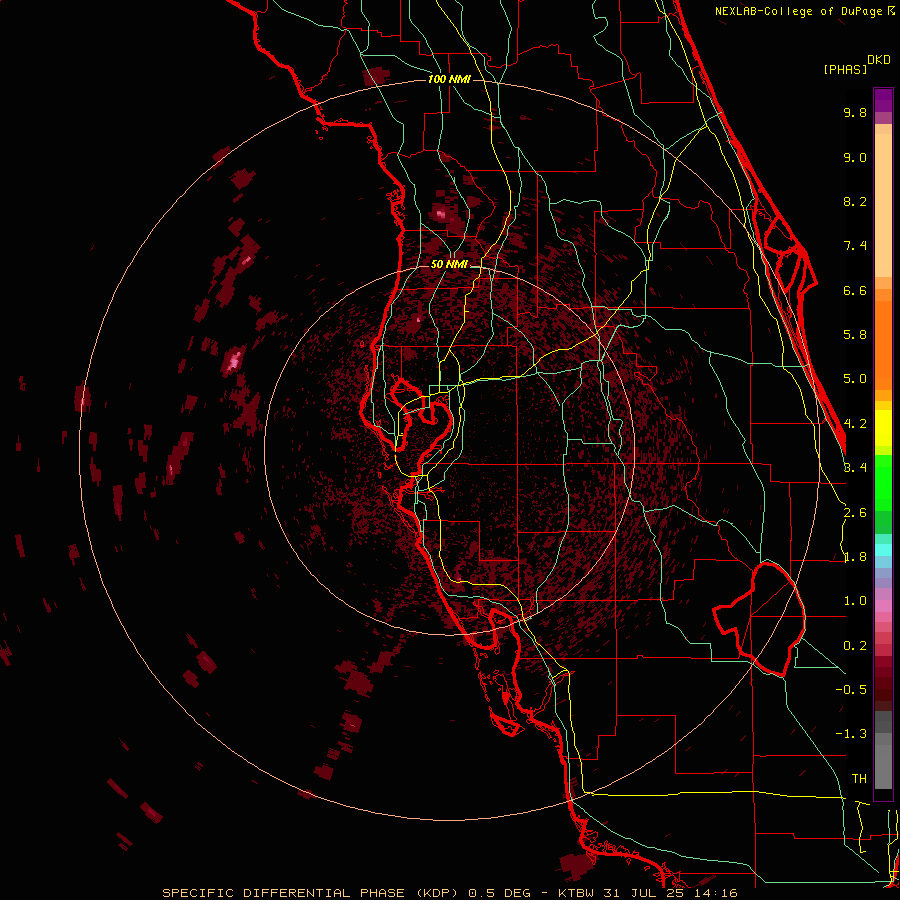The height and width of the screenshot is (900, 900).
Task: Pick the pink band near the 1.0 label
Action: (x=883, y=606)
